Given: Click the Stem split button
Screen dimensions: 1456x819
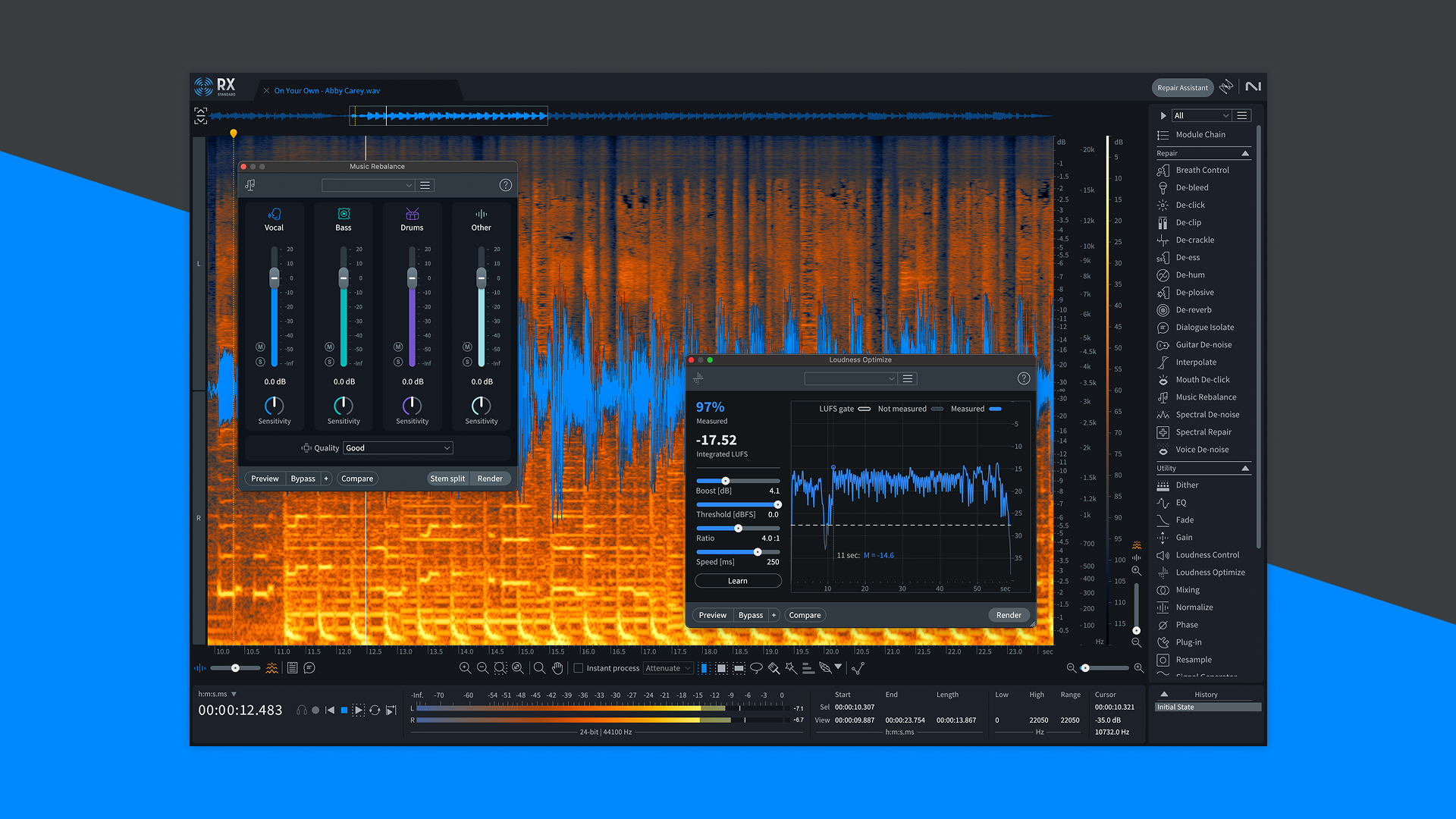Looking at the screenshot, I should click(447, 479).
